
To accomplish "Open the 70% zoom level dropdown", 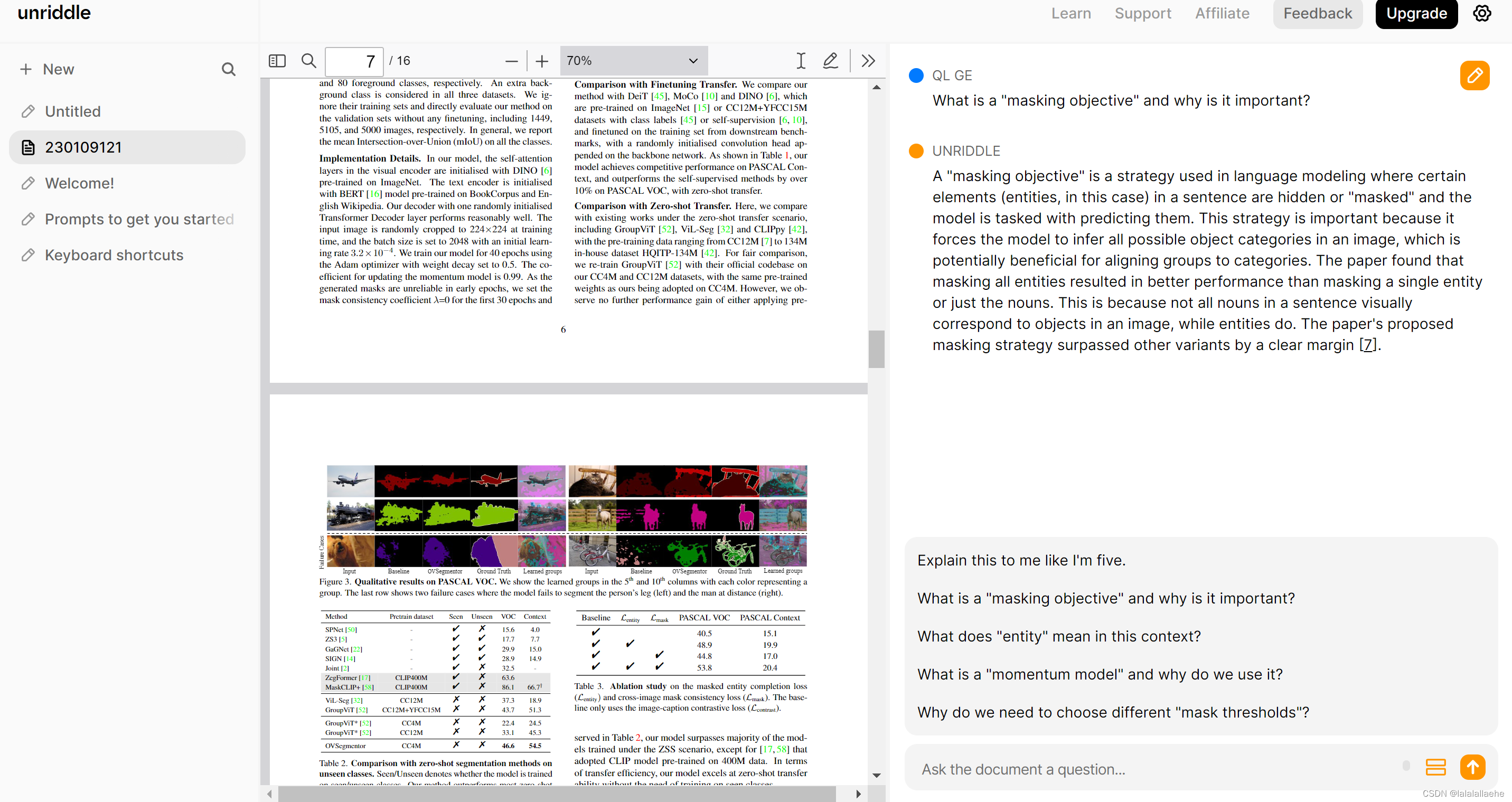I will click(633, 60).
